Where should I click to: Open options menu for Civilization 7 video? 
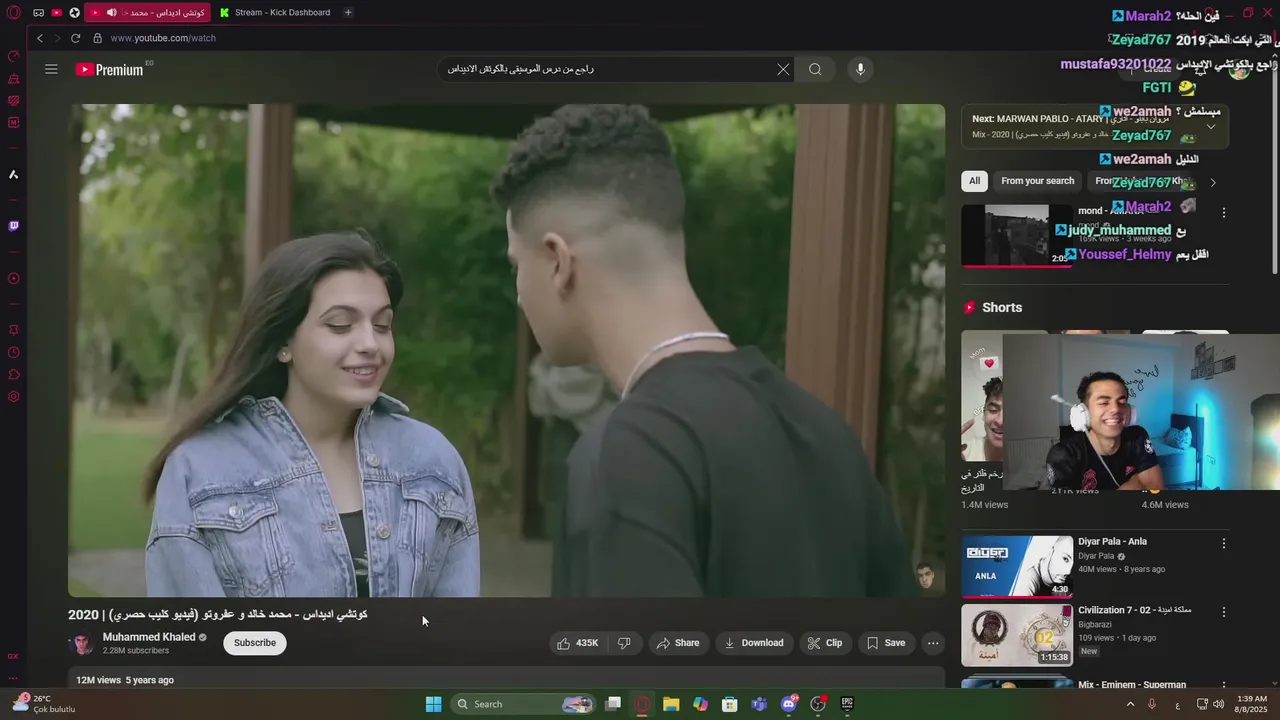pos(1223,612)
